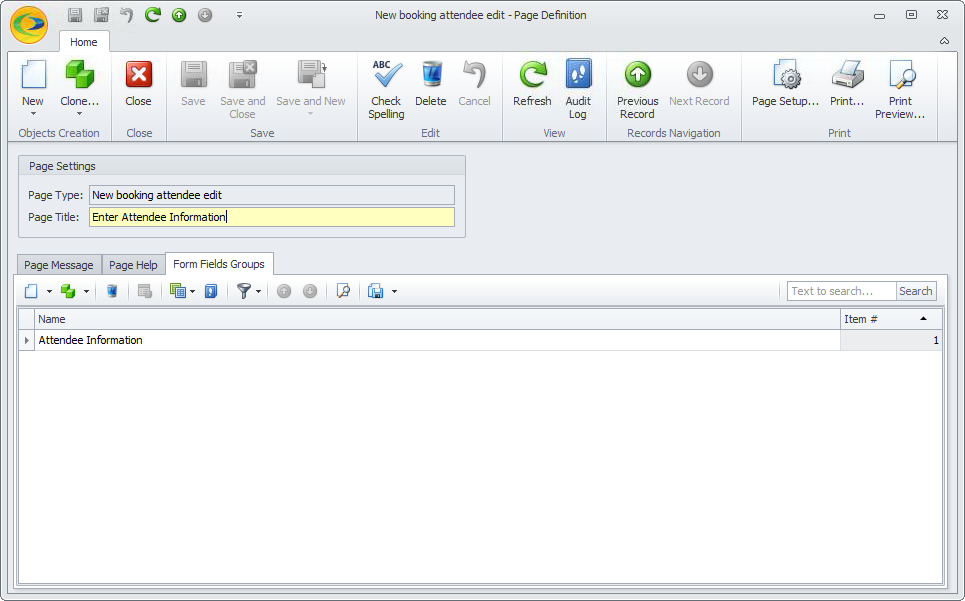Switch to the Page Message tab
This screenshot has width=965, height=601.
click(59, 265)
